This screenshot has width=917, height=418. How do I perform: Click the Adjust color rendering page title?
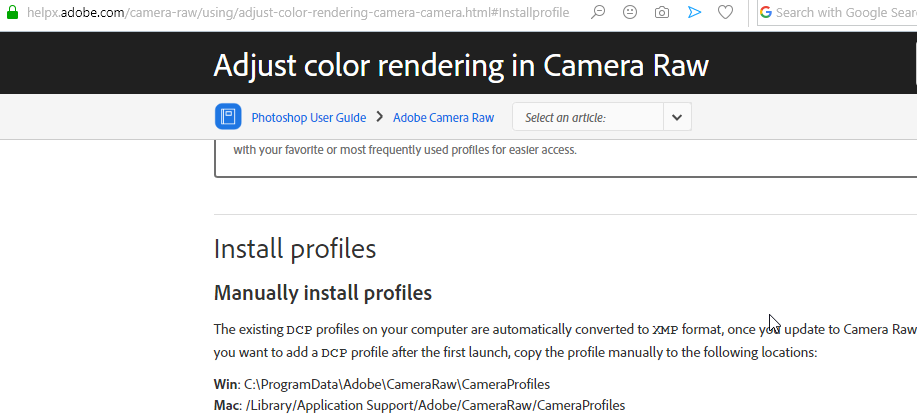click(x=461, y=65)
